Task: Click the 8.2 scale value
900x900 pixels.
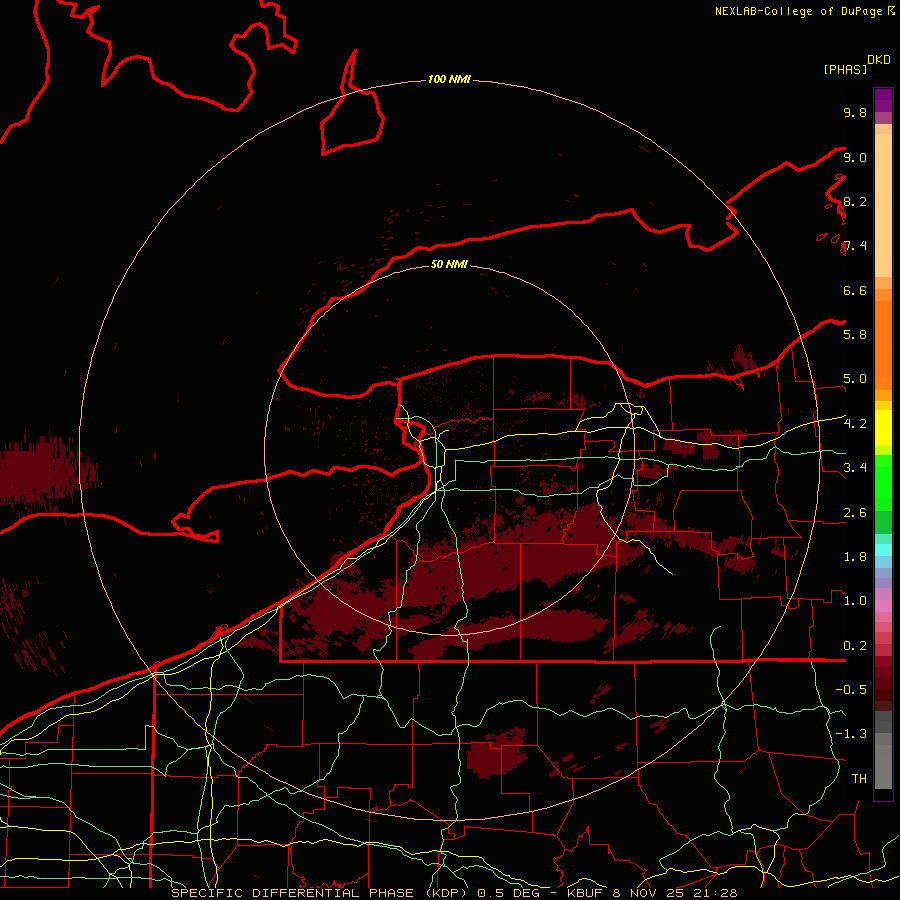Action: pyautogui.click(x=855, y=201)
